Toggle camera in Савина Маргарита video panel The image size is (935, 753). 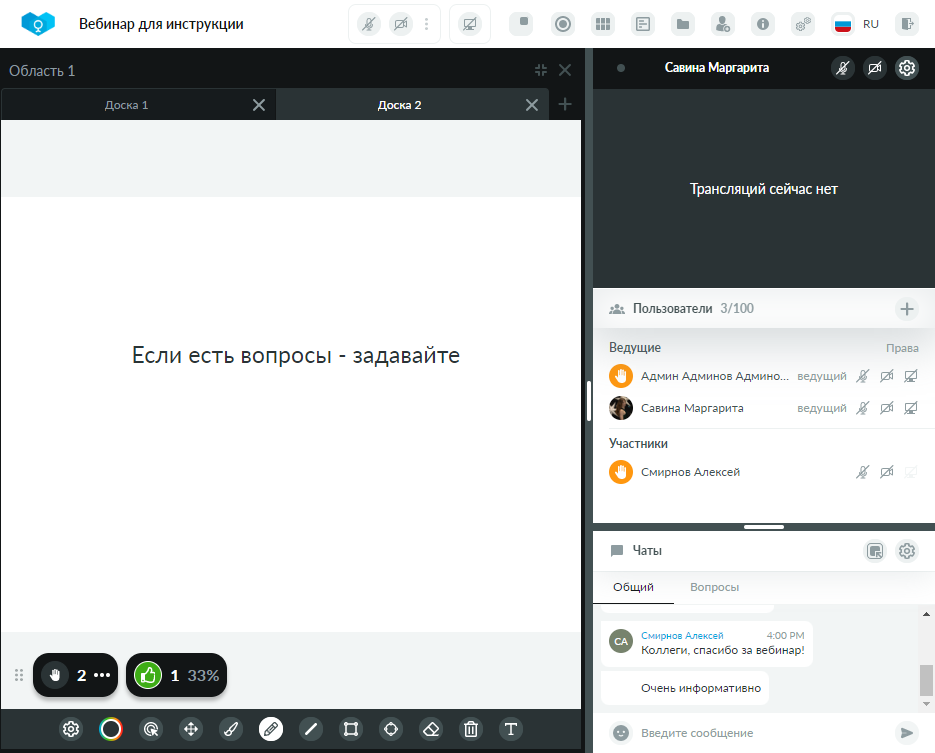coord(875,68)
